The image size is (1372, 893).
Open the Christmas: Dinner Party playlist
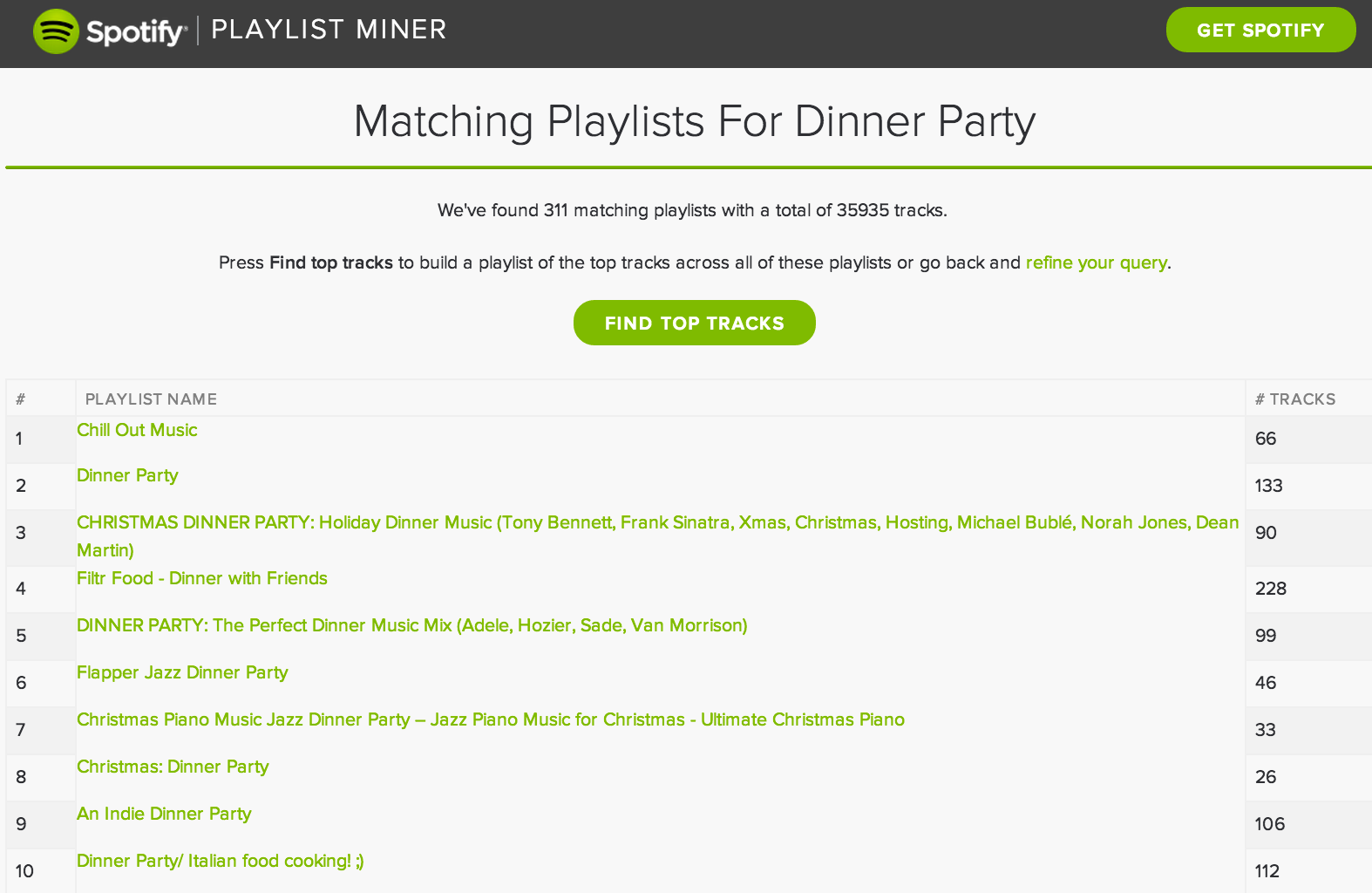click(173, 767)
